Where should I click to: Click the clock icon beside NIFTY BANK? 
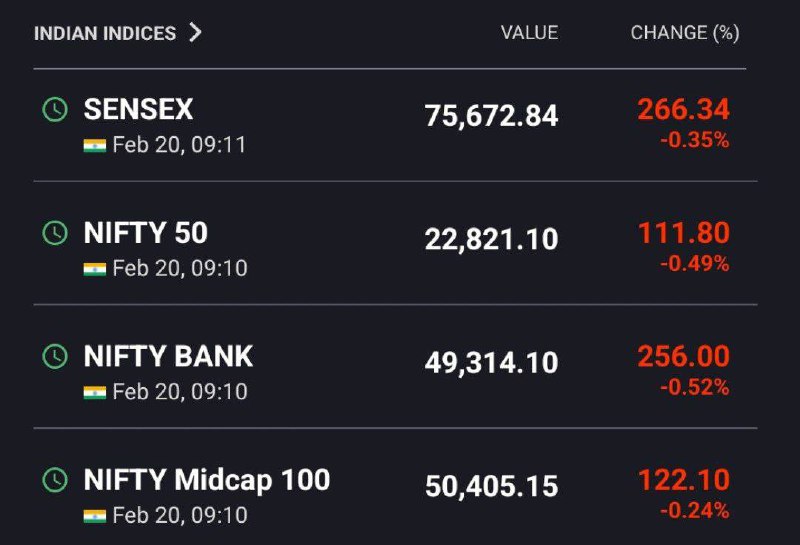[x=55, y=356]
